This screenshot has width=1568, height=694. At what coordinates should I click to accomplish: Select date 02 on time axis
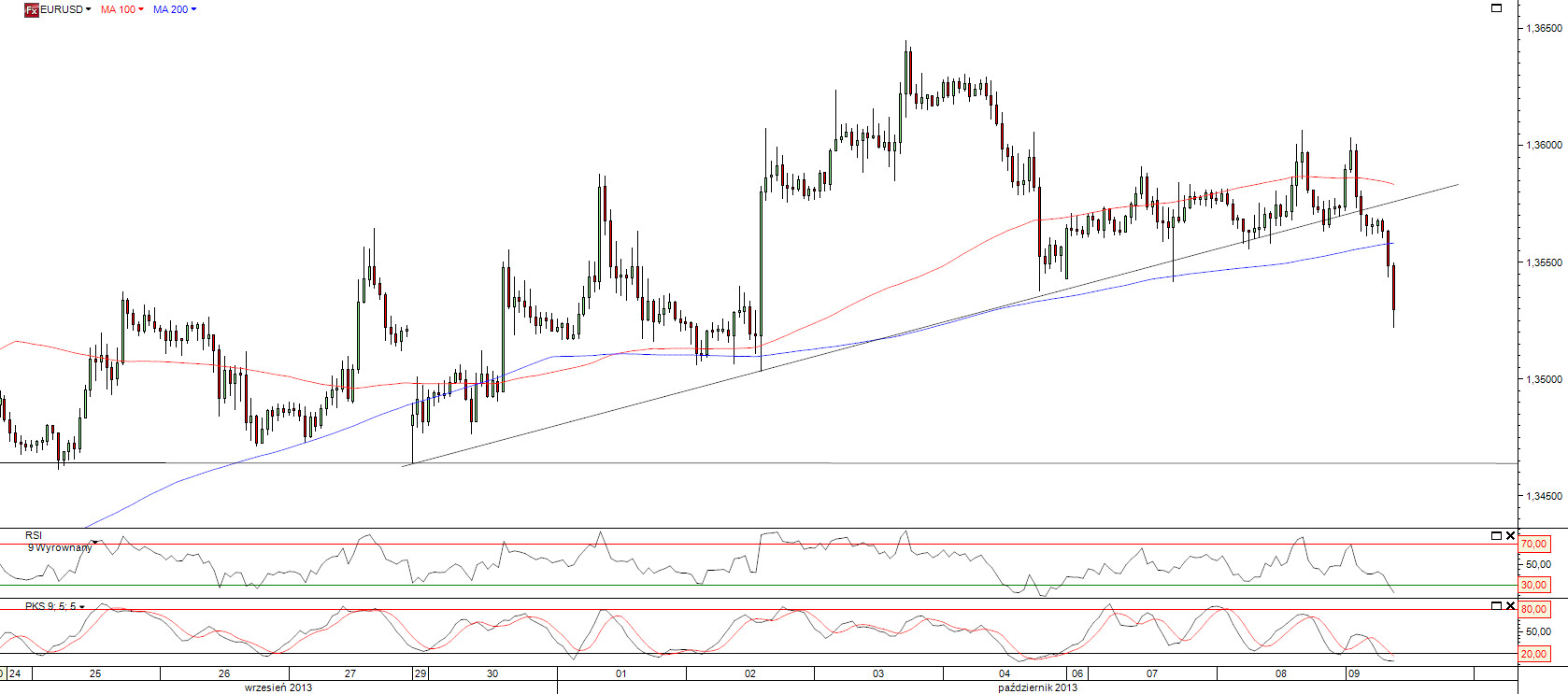coord(750,673)
